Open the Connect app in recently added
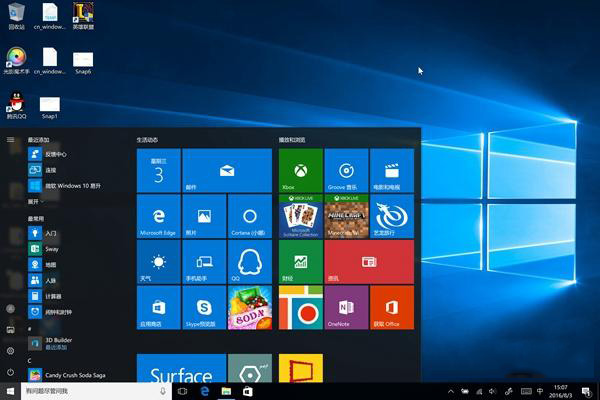Screen dimensions: 600x400 click(77, 170)
